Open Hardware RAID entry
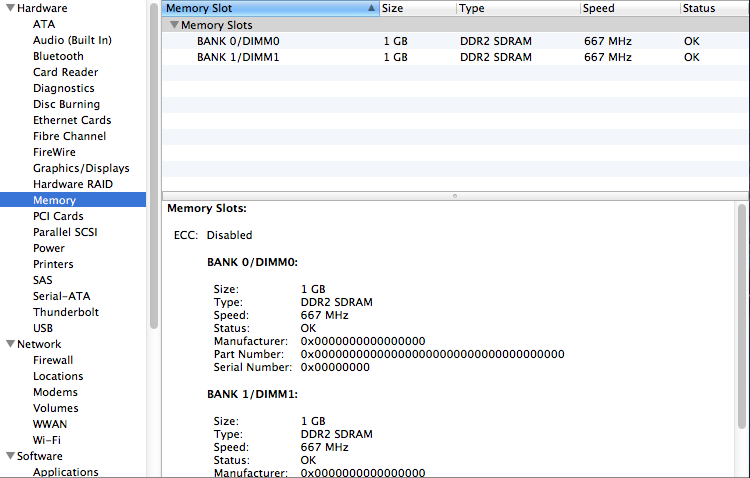Screen dimensions: 750x478 [73, 184]
